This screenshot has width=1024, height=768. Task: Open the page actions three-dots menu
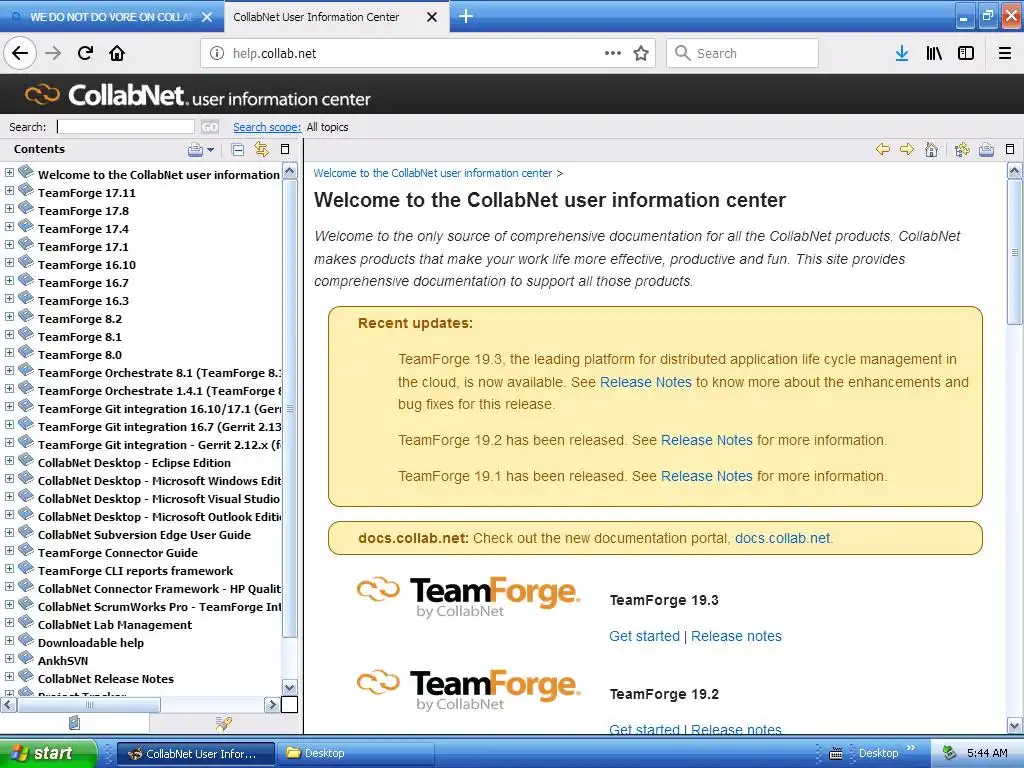[613, 53]
